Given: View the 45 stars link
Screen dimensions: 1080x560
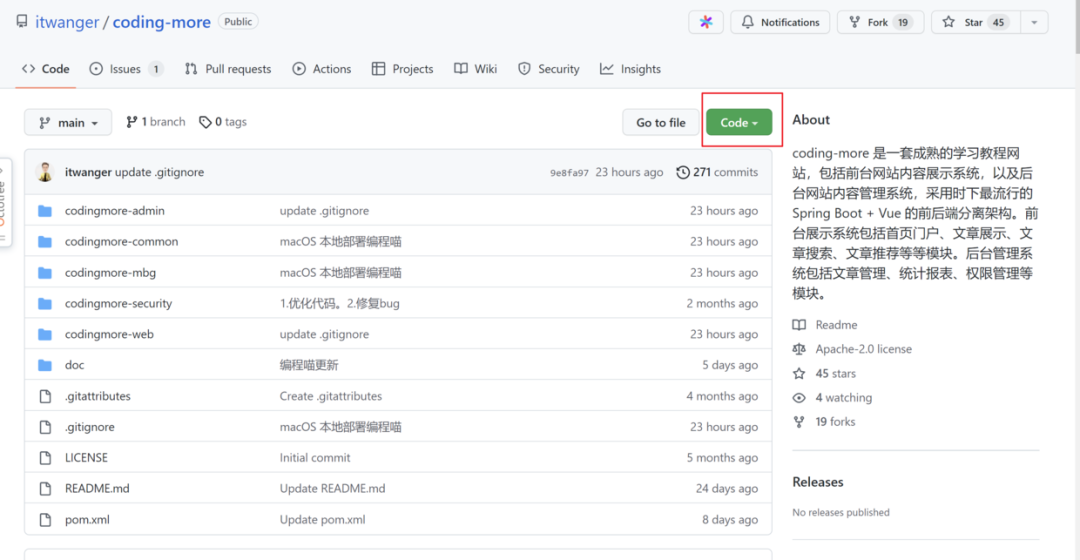Looking at the screenshot, I should tap(824, 373).
